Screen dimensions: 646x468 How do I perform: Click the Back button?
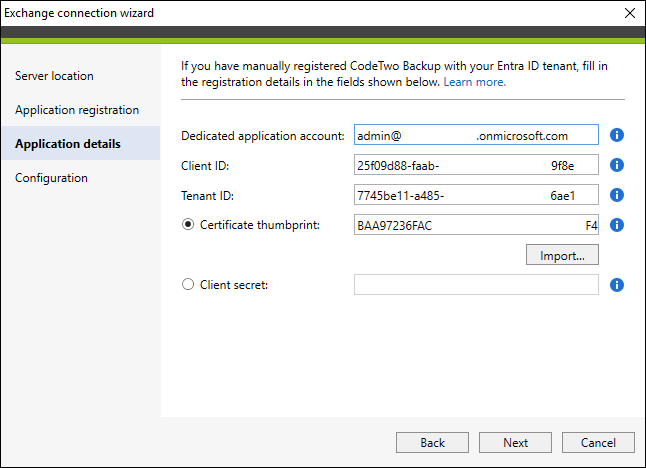[432, 442]
